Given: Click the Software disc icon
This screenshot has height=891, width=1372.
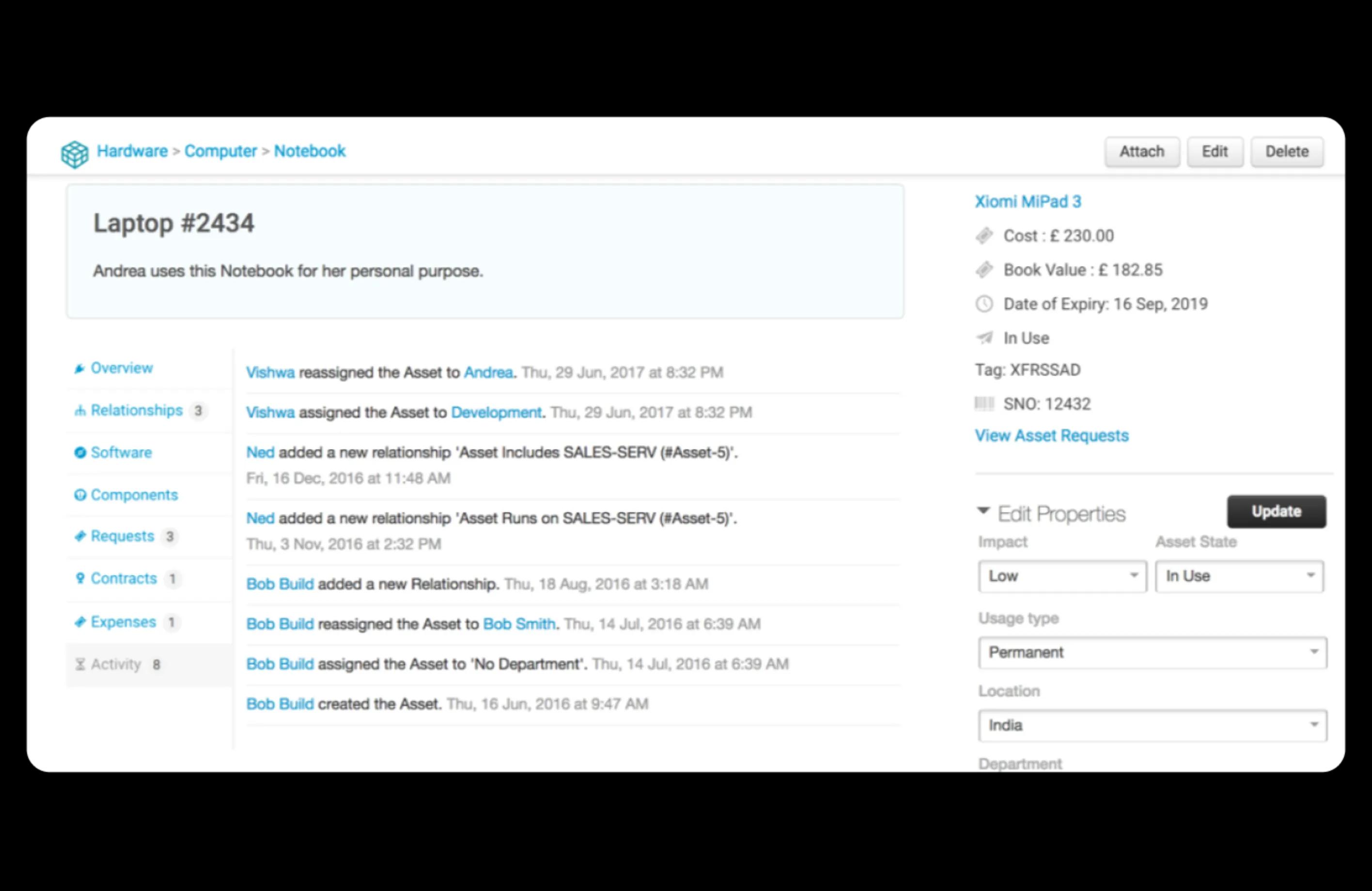Looking at the screenshot, I should coord(80,452).
